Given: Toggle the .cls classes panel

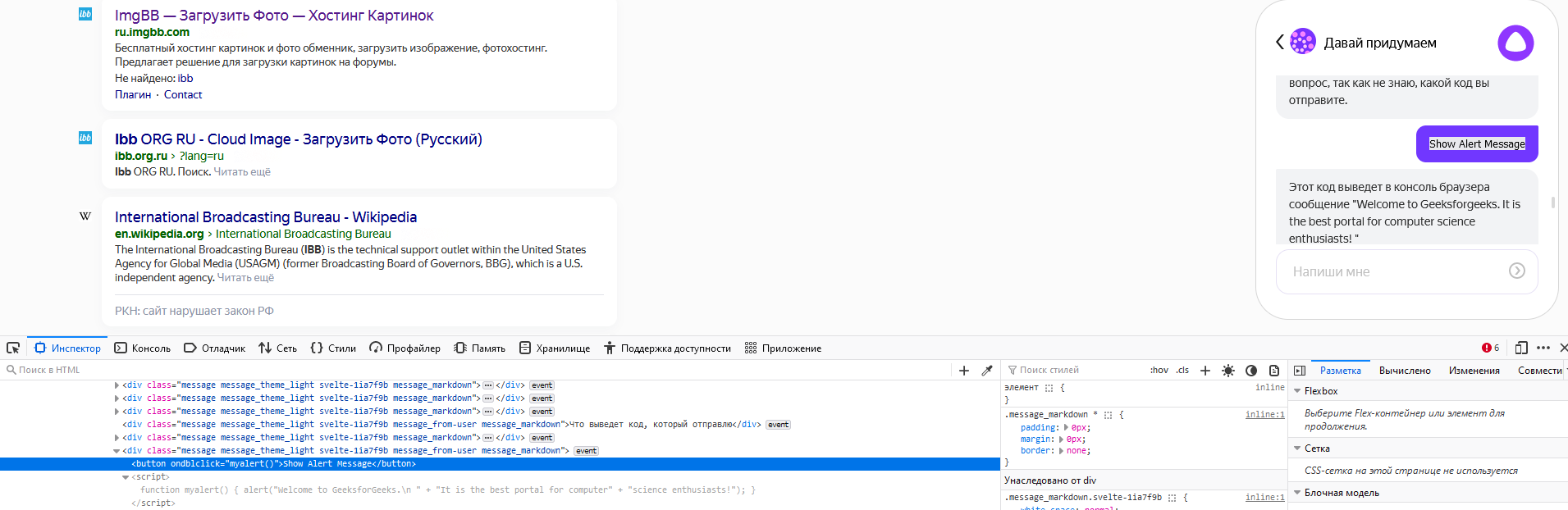Looking at the screenshot, I should [x=1182, y=371].
